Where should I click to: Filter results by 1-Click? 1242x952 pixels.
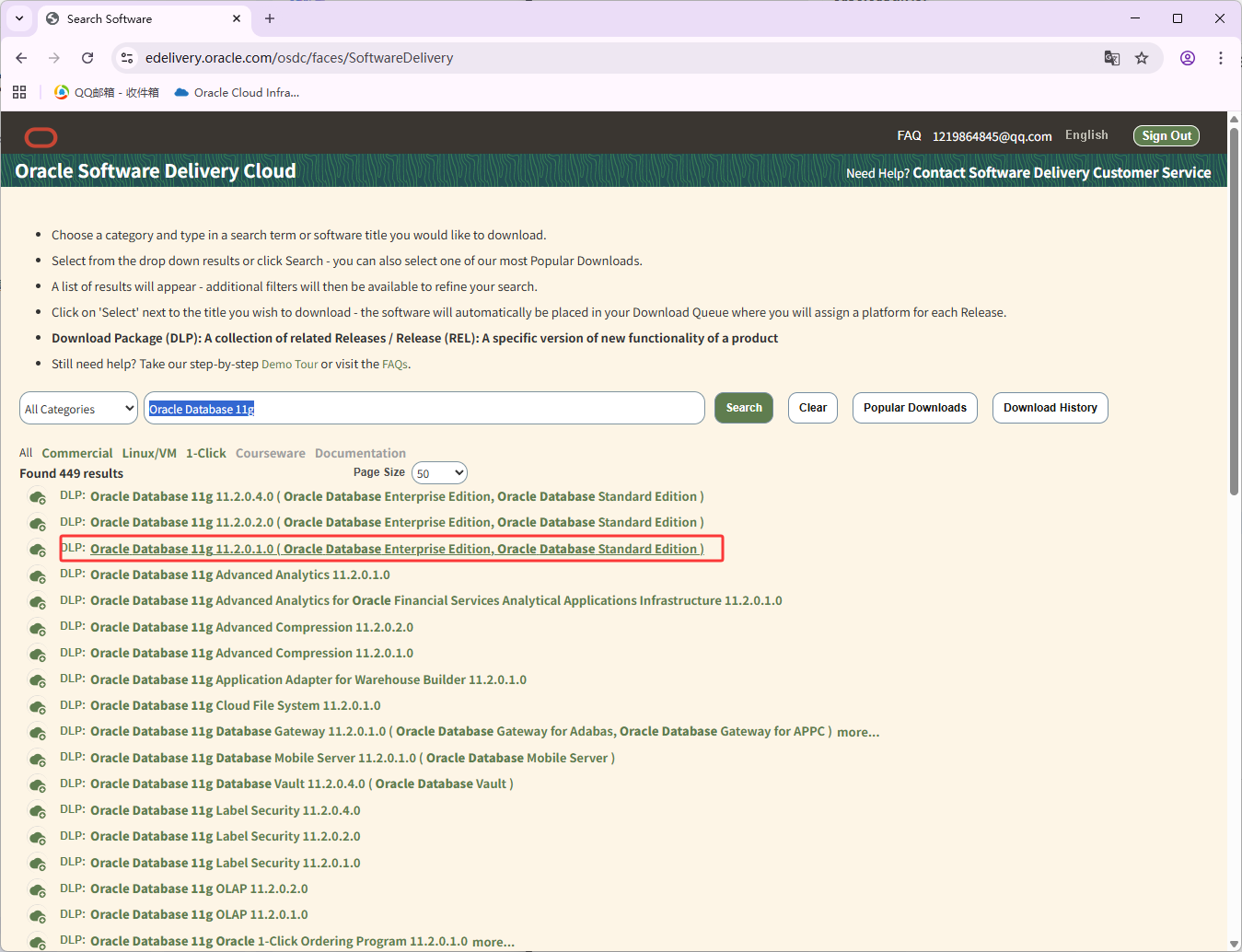[x=206, y=453]
